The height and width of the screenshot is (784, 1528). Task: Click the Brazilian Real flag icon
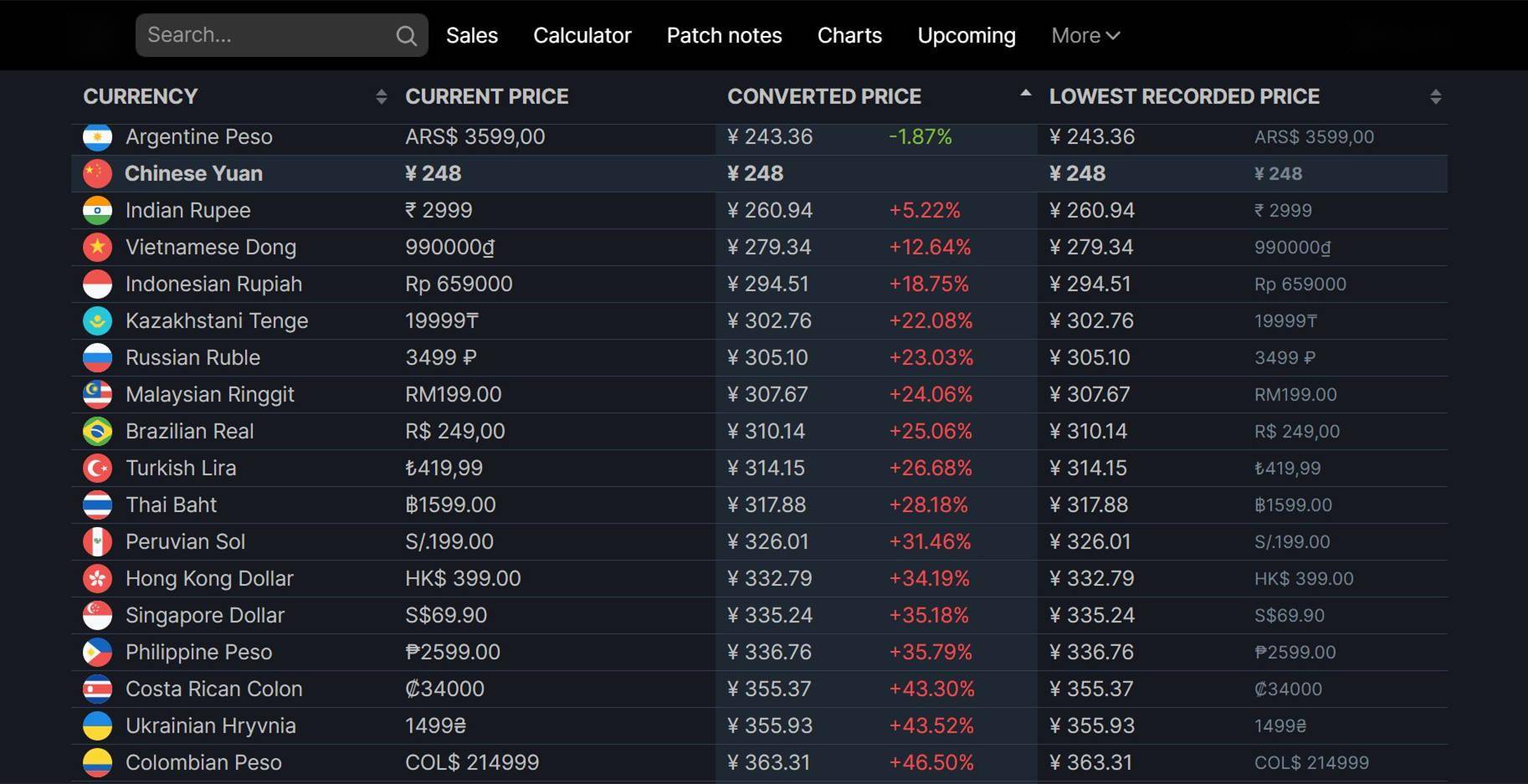[x=98, y=431]
